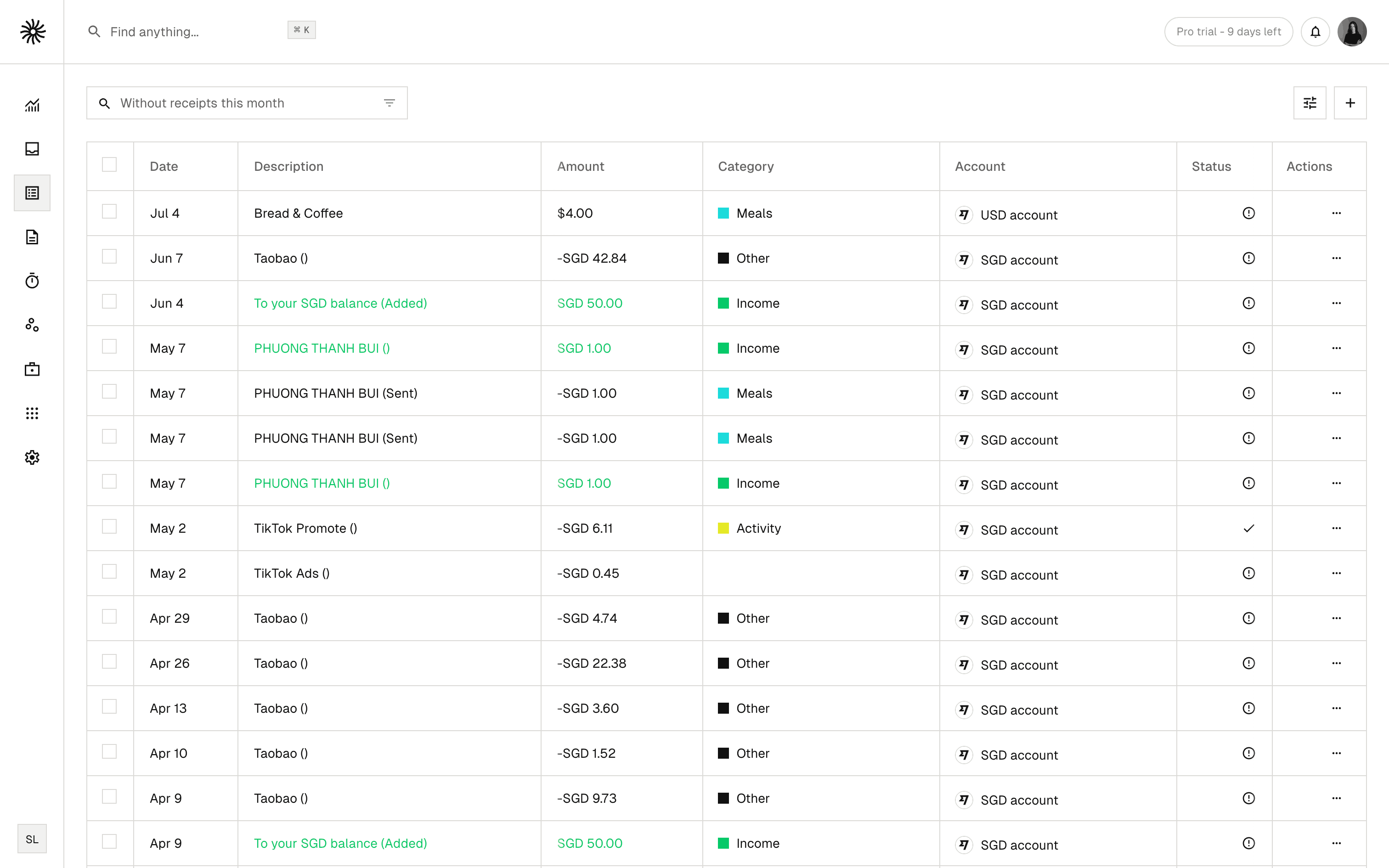Open the SL team switcher menu
This screenshot has height=868, width=1389.
point(32,839)
